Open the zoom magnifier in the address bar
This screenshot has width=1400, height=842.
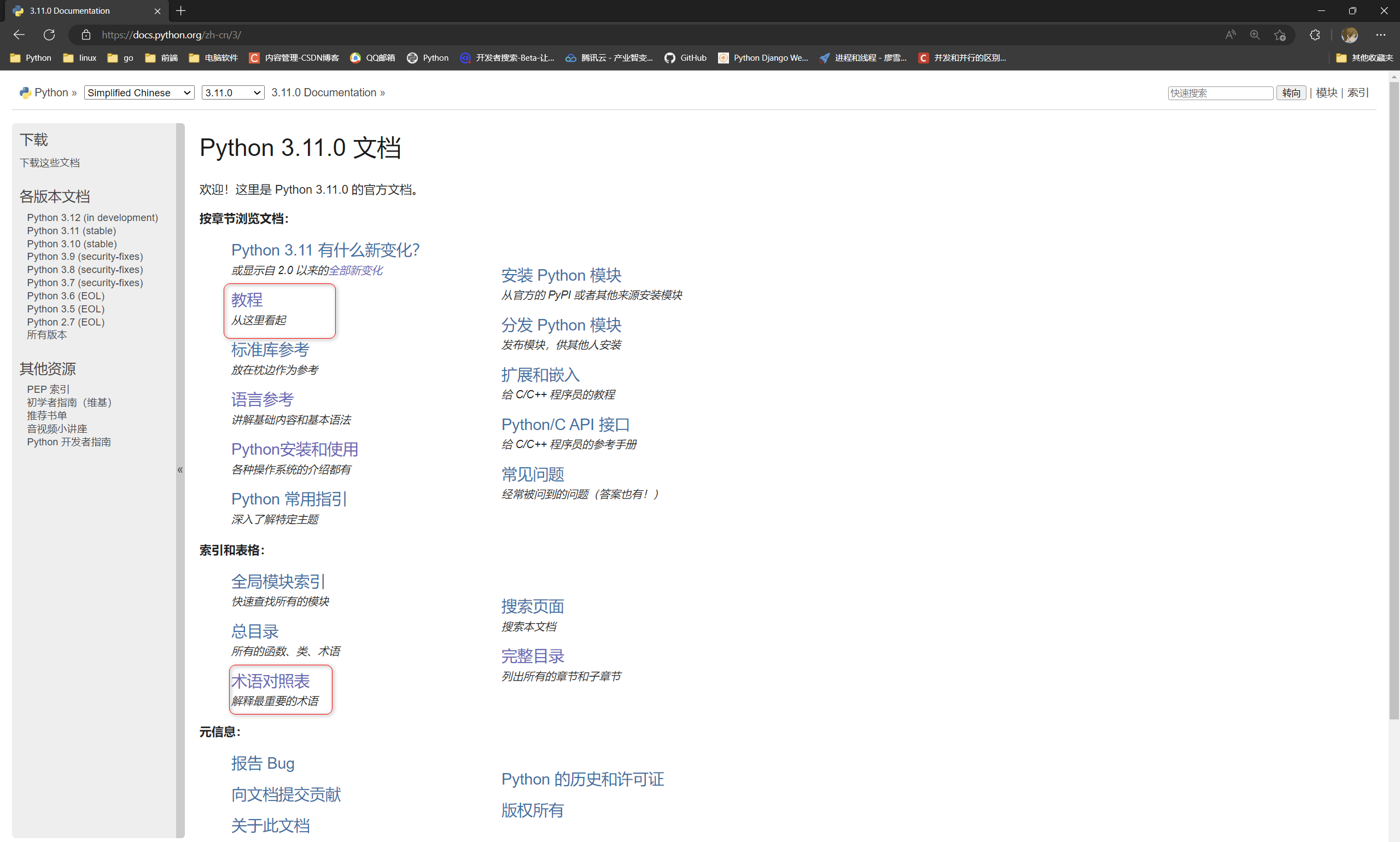1255,34
